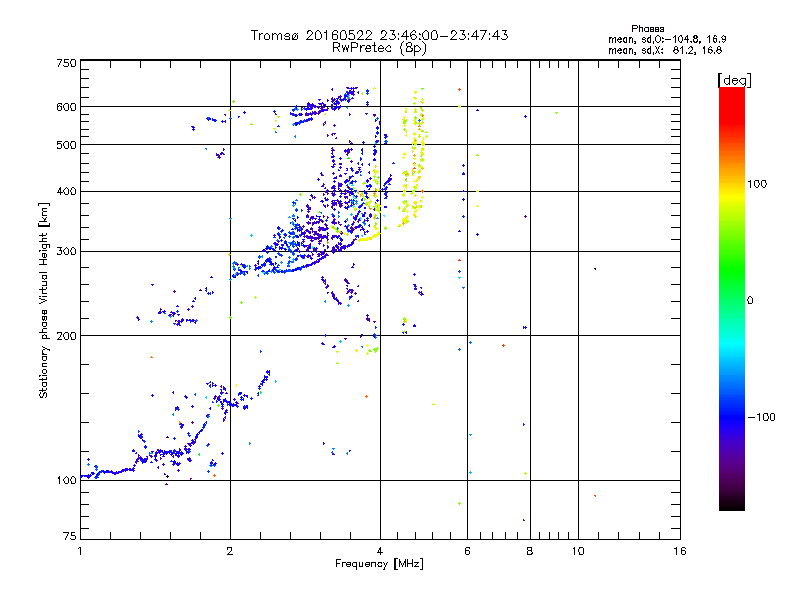800x600 pixels.
Task: Click the '6' frequency axis label
Action: point(467,551)
